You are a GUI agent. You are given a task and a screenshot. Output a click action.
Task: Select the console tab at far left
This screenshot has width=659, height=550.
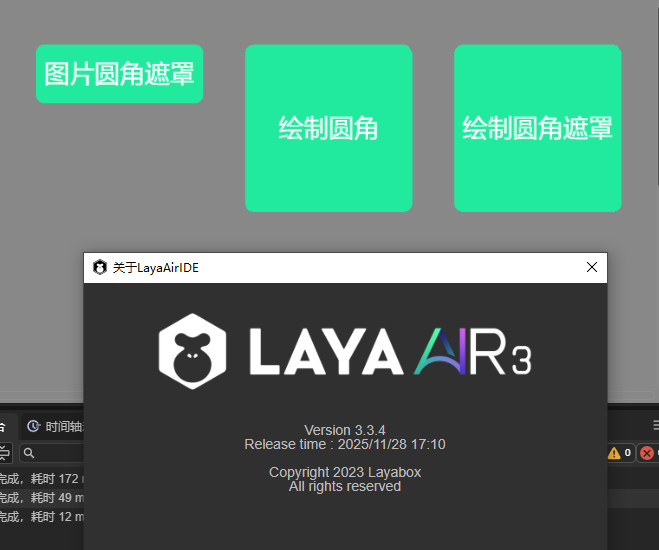click(x=3, y=427)
